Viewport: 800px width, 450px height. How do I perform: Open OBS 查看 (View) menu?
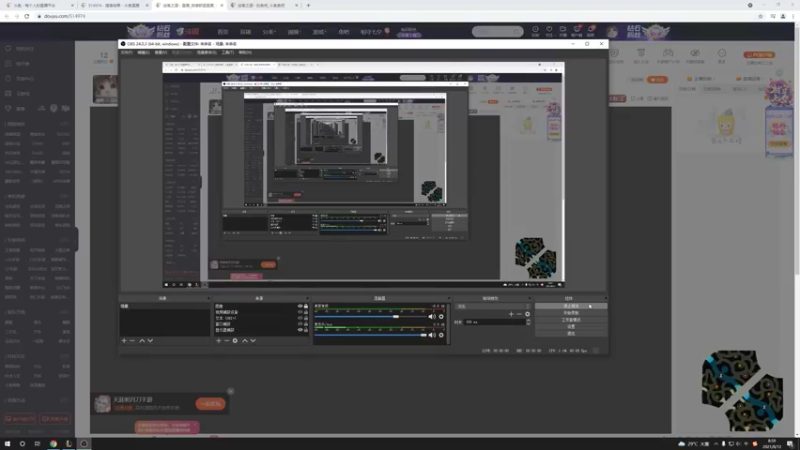point(161,52)
